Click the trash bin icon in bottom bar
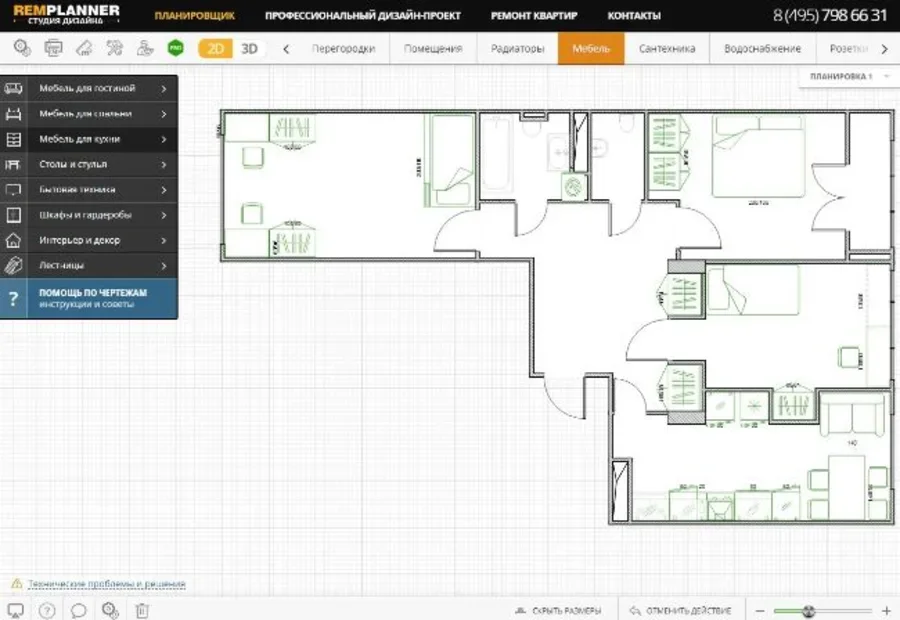Image resolution: width=900 pixels, height=620 pixels. click(x=142, y=610)
